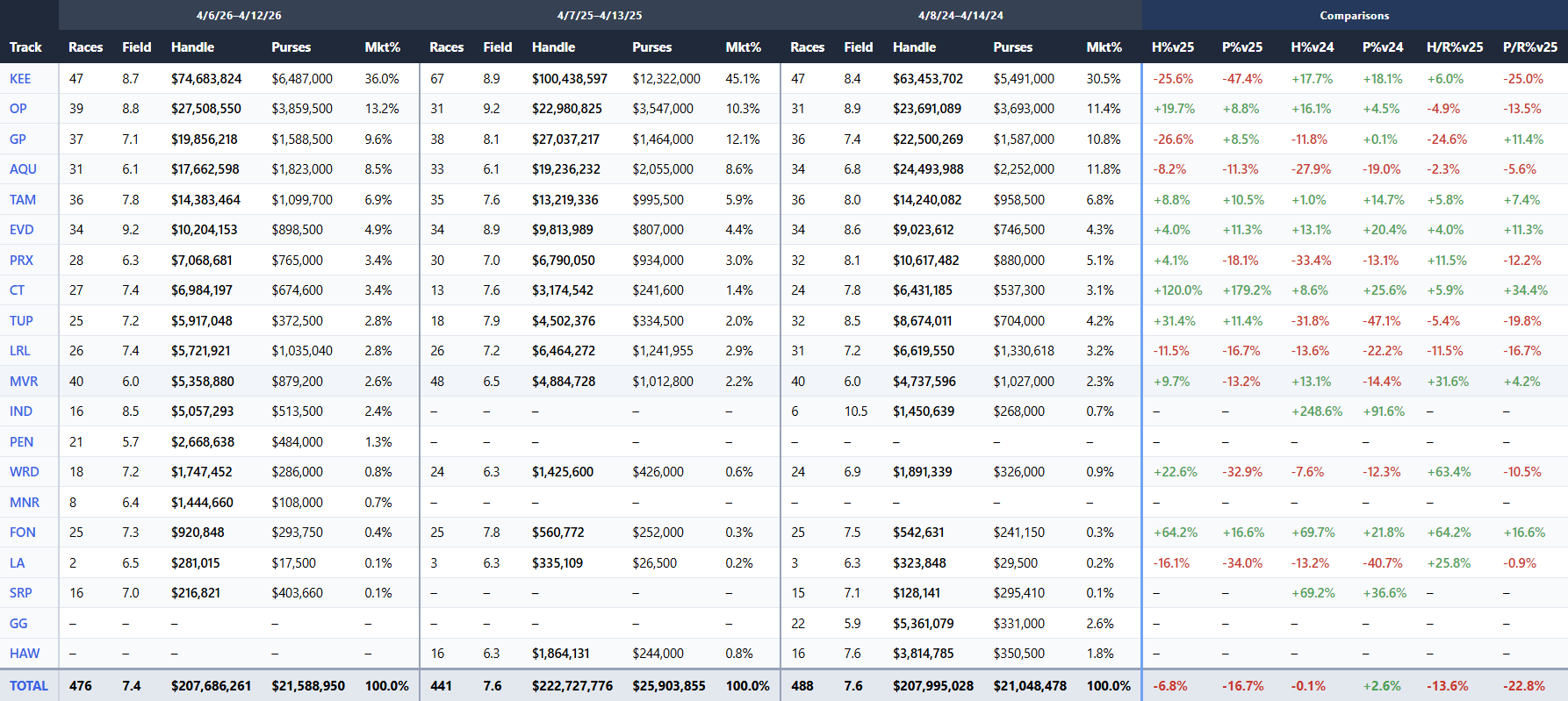
Task: Sort by the Track column header
Action: [x=25, y=47]
